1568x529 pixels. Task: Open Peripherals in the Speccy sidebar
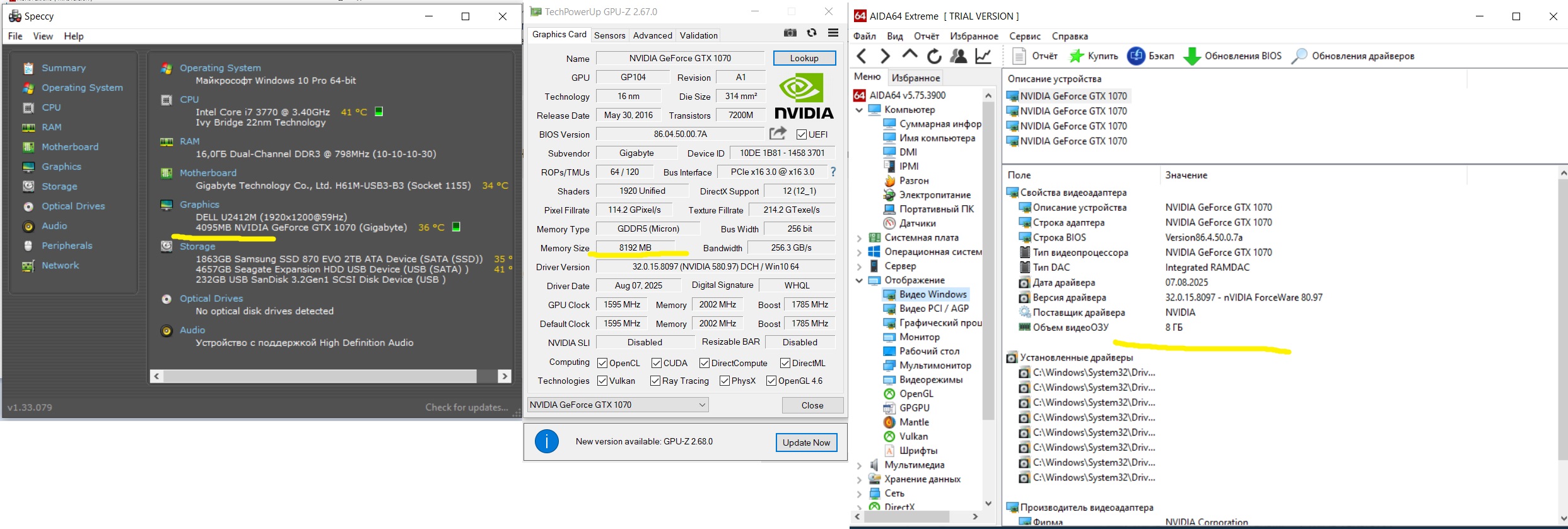(67, 246)
